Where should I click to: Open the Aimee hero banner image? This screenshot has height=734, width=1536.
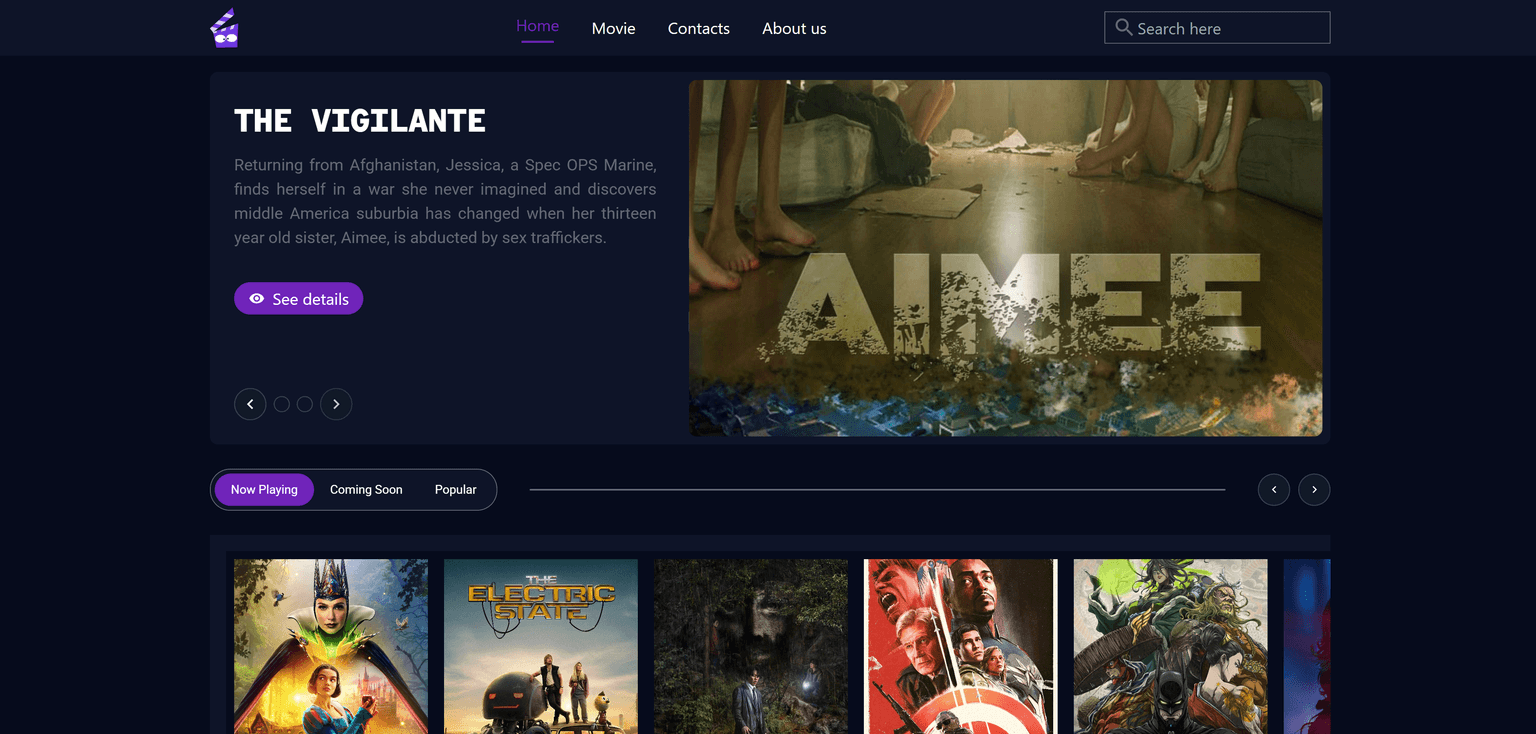1005,258
